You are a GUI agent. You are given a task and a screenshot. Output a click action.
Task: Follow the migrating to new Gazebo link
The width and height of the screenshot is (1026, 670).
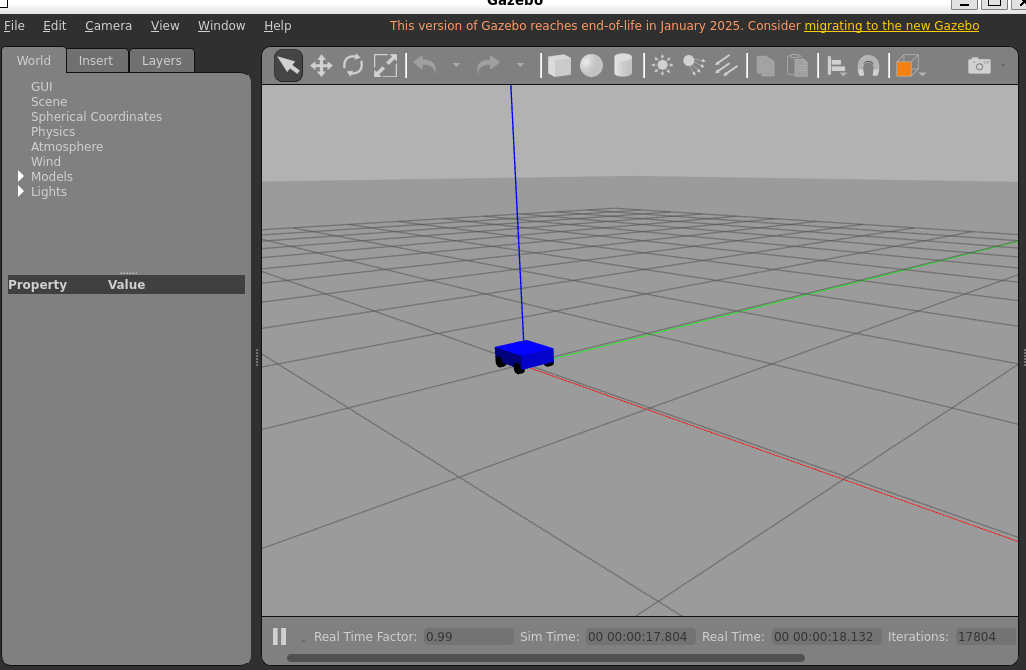click(x=891, y=26)
